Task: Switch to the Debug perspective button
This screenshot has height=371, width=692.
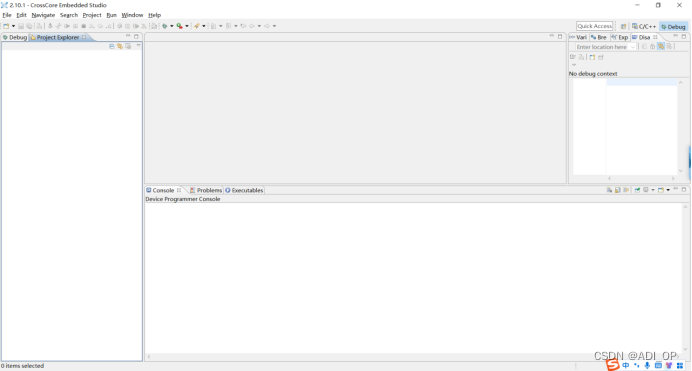Action: [x=673, y=26]
